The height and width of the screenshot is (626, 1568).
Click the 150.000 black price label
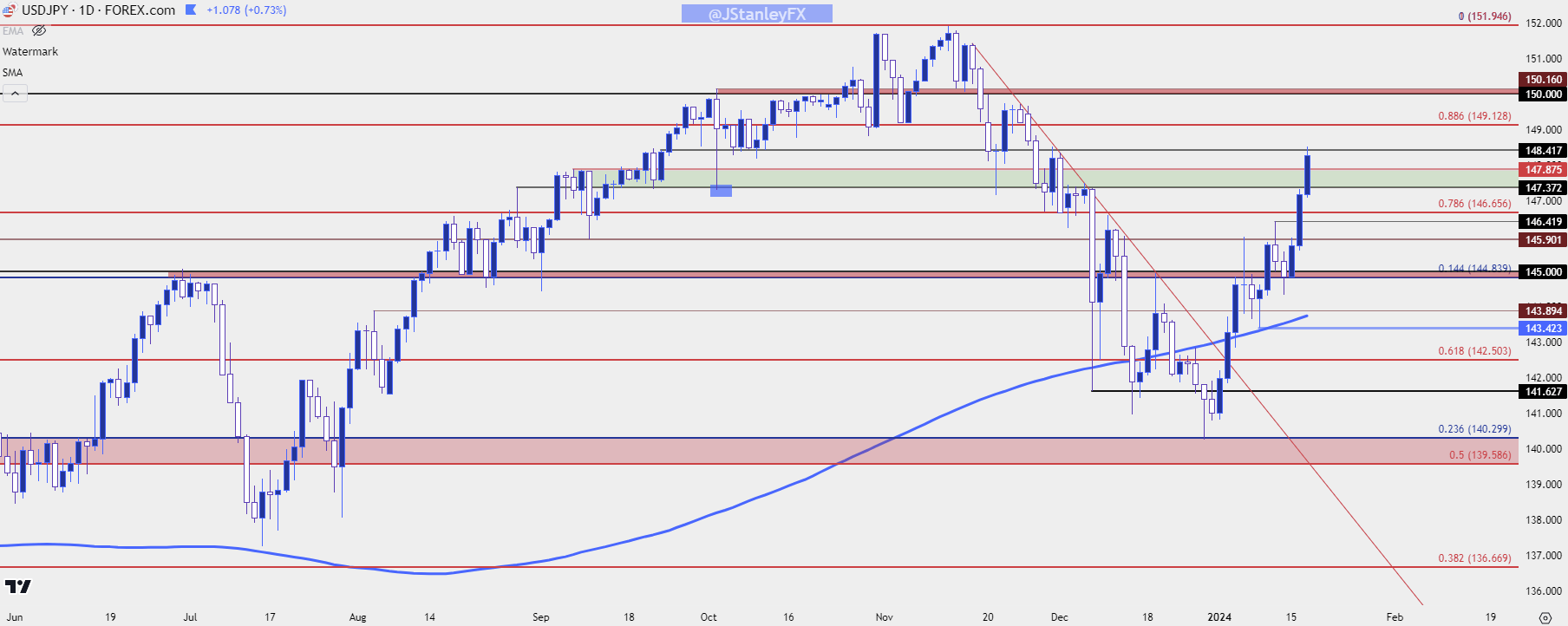tap(1543, 95)
